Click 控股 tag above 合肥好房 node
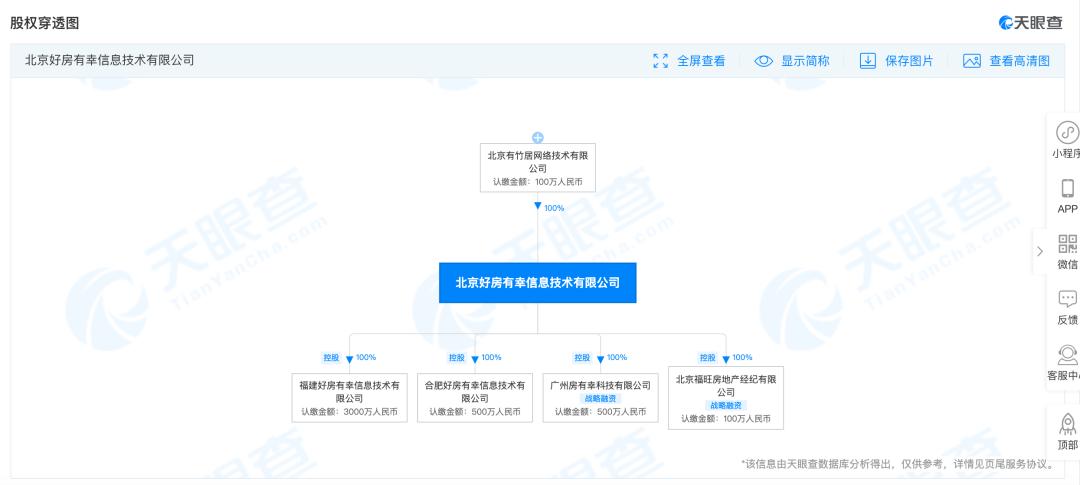 457,358
